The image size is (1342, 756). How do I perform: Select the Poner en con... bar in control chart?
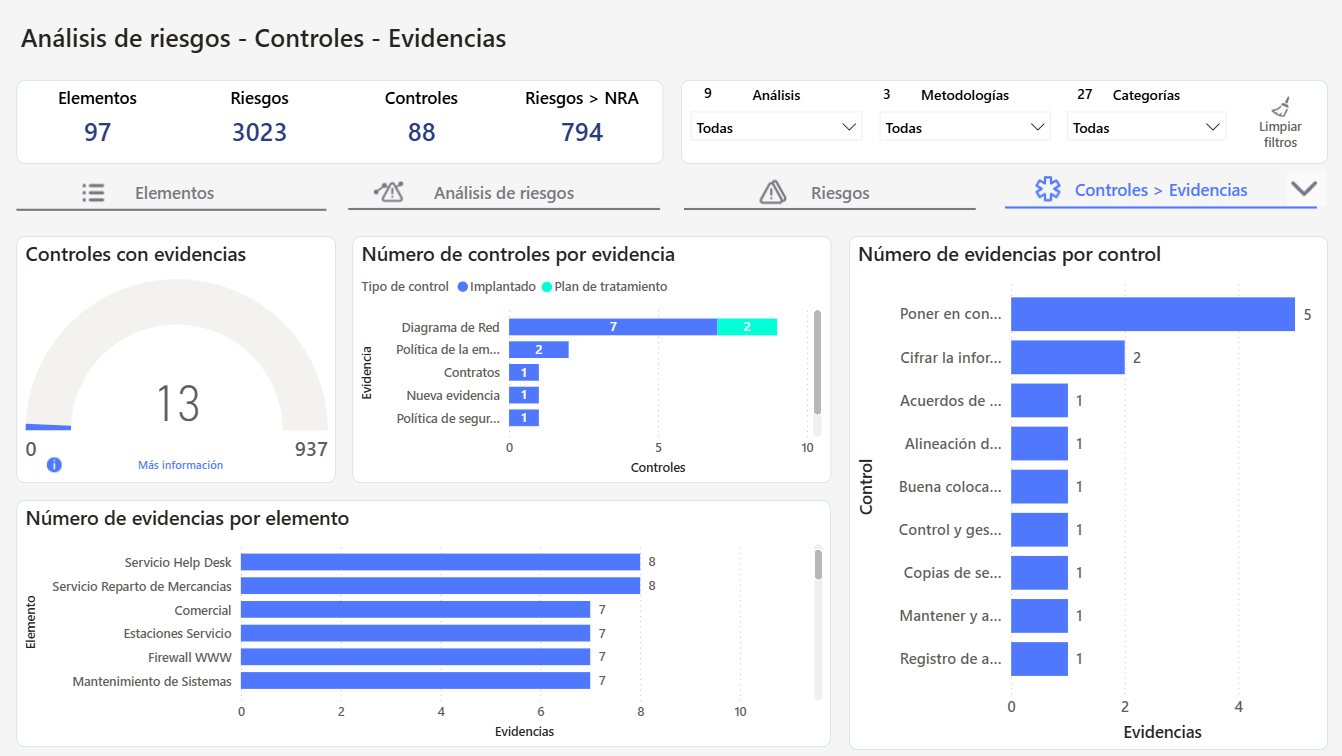(1152, 314)
